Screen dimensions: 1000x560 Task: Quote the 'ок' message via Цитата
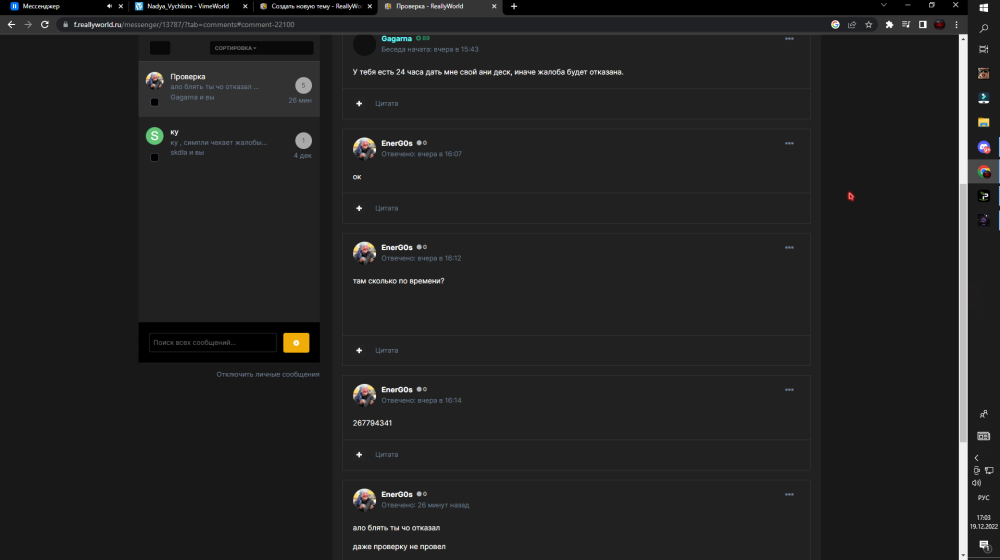(x=386, y=208)
